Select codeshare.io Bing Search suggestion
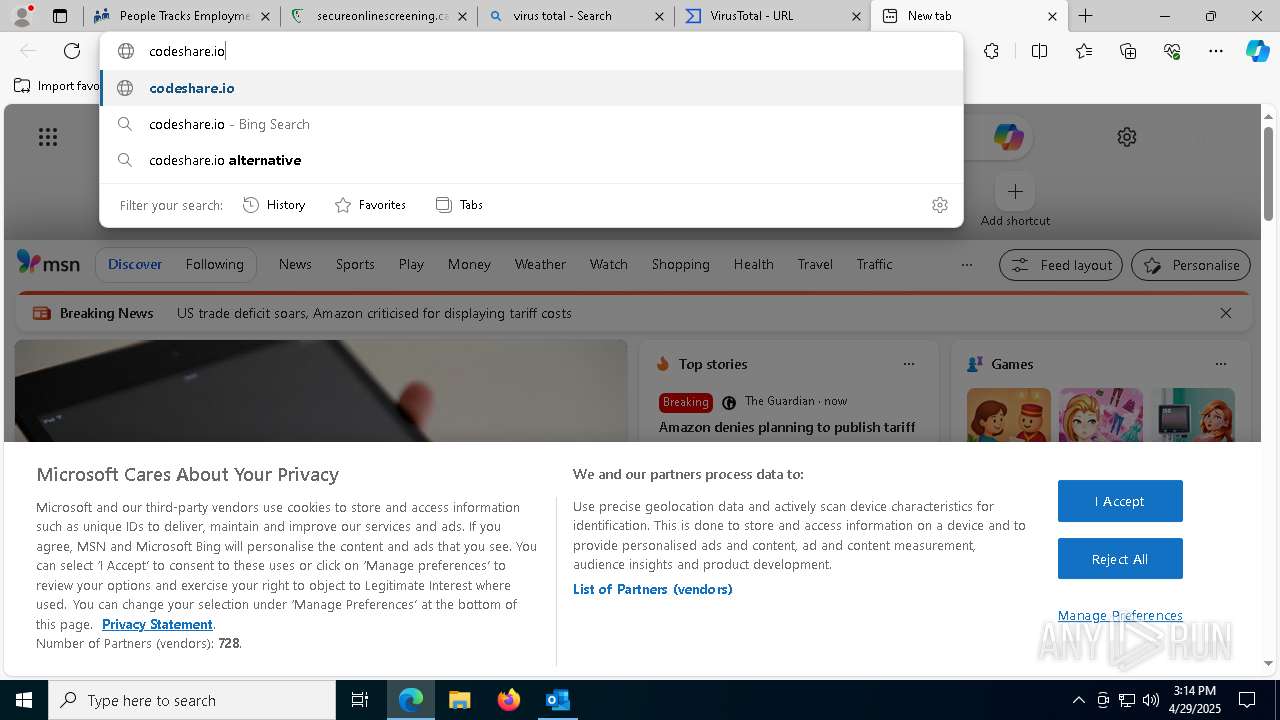 [x=531, y=124]
